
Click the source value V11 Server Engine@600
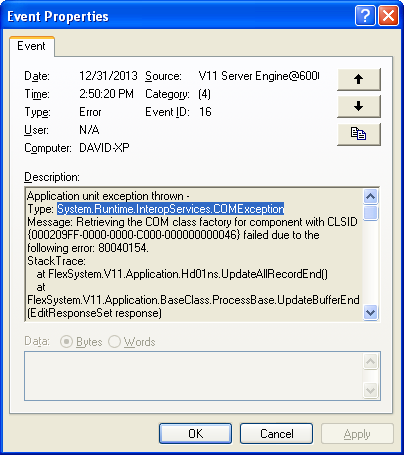259,76
